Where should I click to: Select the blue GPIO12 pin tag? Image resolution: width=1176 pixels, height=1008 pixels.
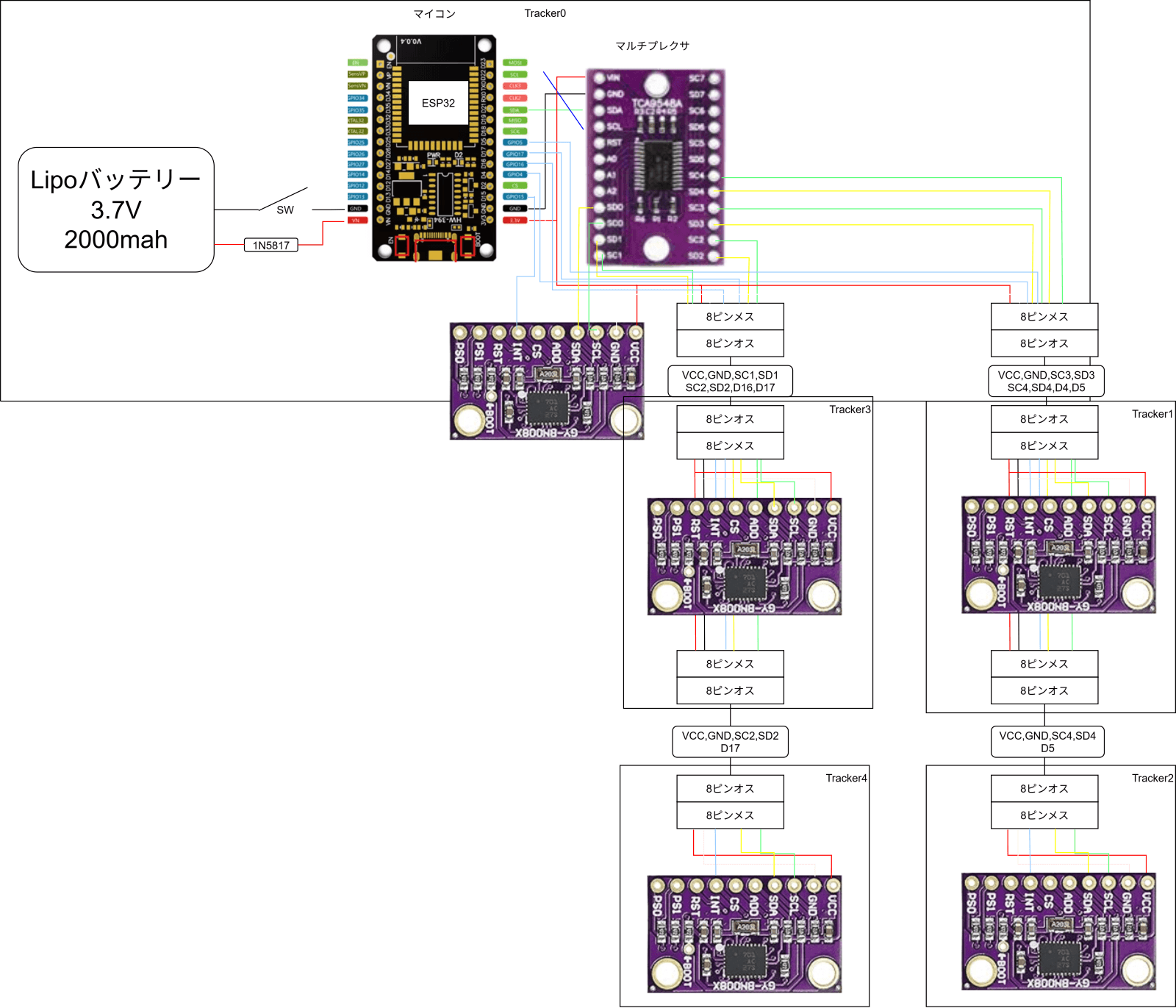pos(356,186)
